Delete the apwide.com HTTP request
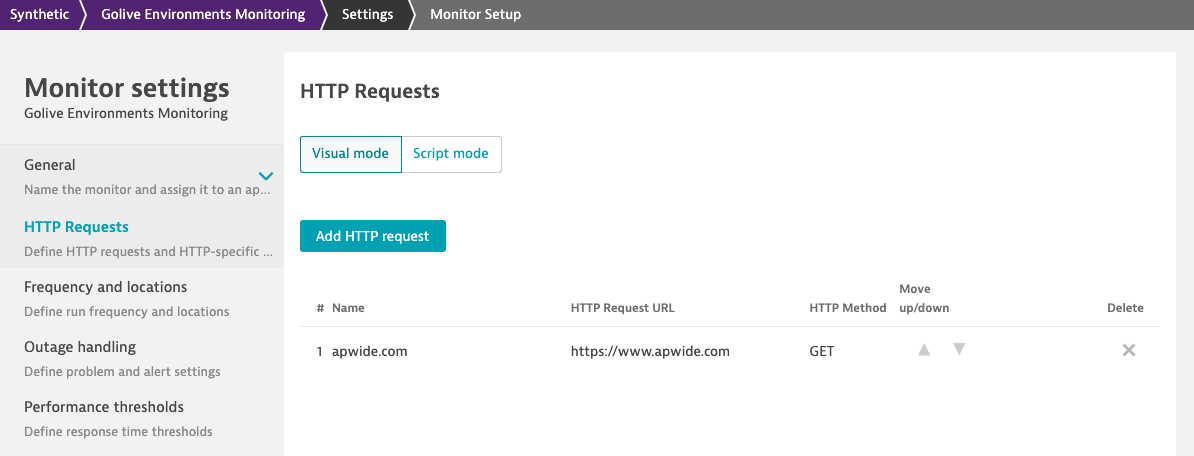 point(1128,350)
